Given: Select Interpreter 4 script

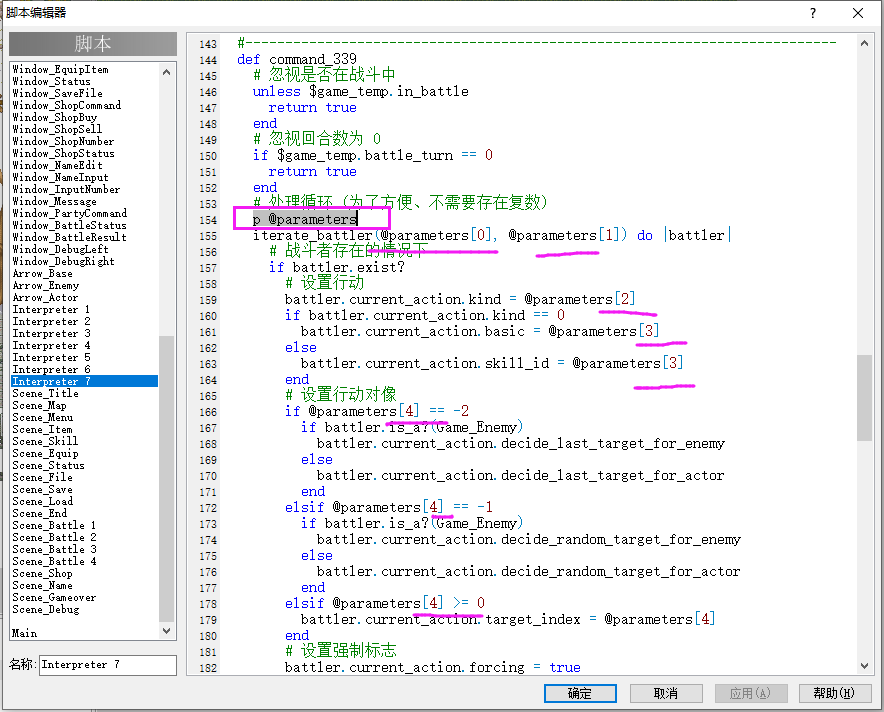Looking at the screenshot, I should [51, 345].
